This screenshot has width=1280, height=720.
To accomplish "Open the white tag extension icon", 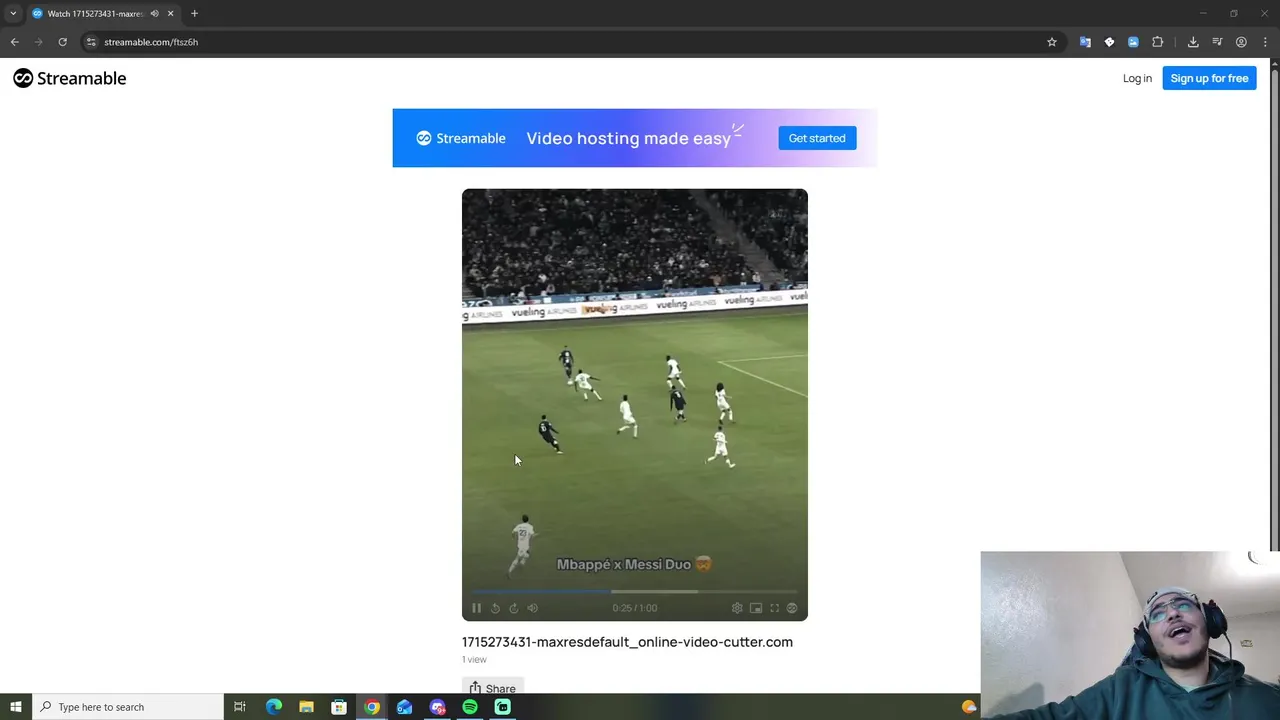I will tap(1109, 42).
